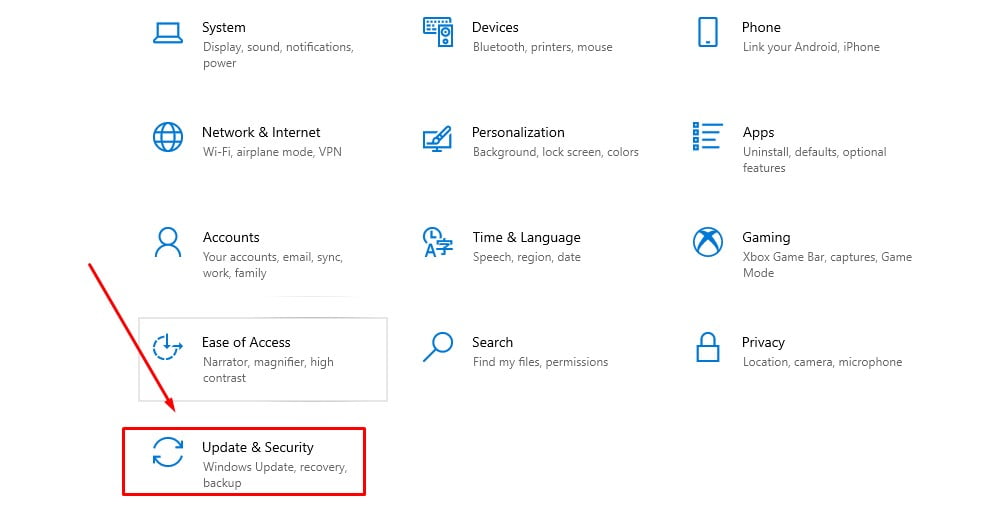Click 'Your accounts, email, sync, work, family' text
The image size is (984, 522).
[272, 265]
